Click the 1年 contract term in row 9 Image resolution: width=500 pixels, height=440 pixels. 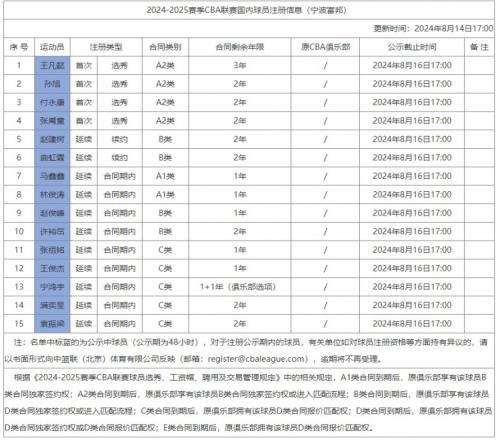pos(240,213)
